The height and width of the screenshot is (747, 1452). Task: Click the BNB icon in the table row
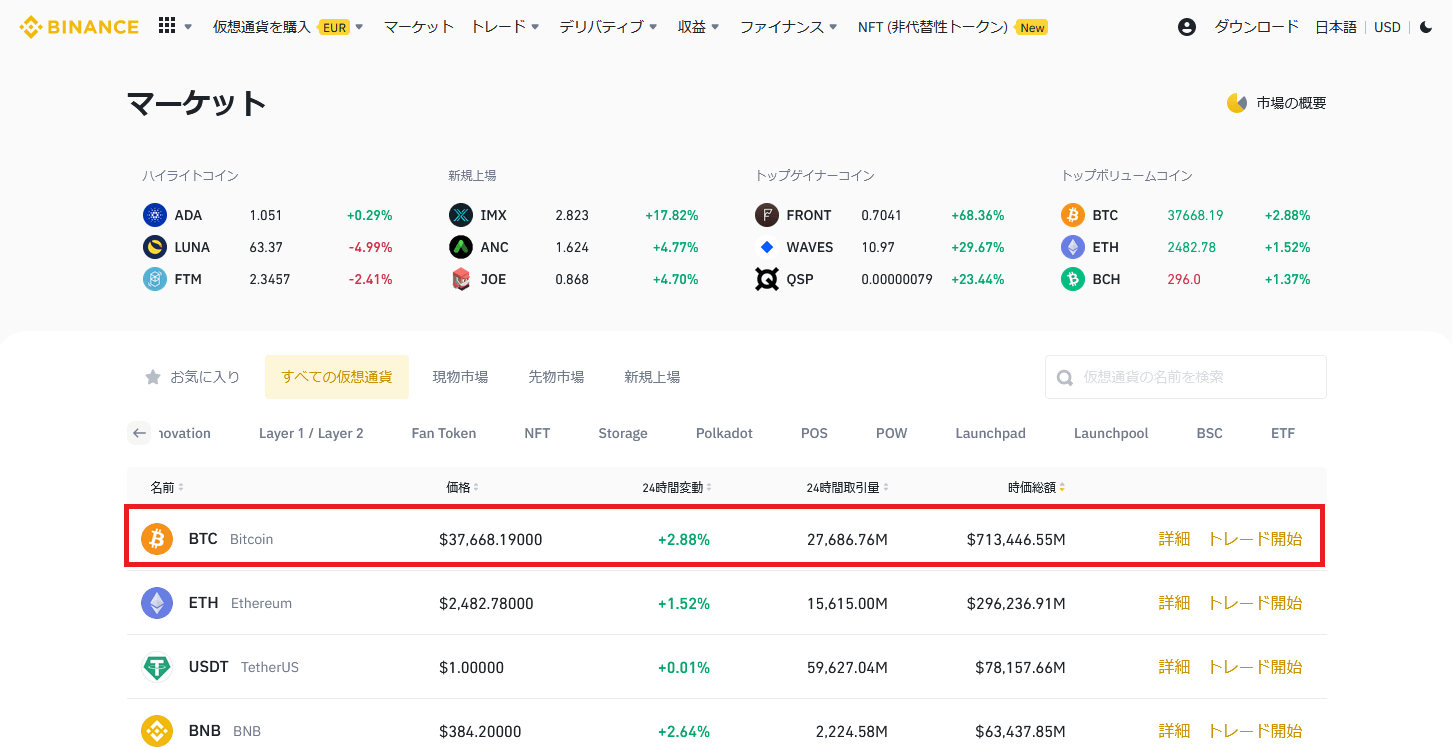pyautogui.click(x=157, y=731)
